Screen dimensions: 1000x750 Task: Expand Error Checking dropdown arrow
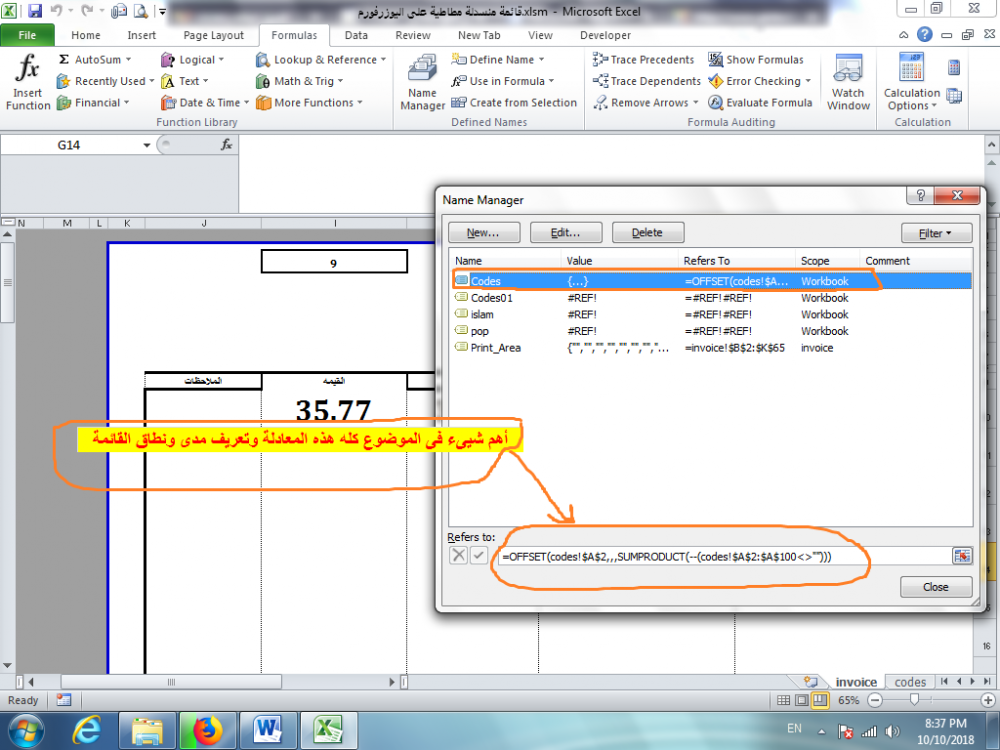click(x=808, y=81)
